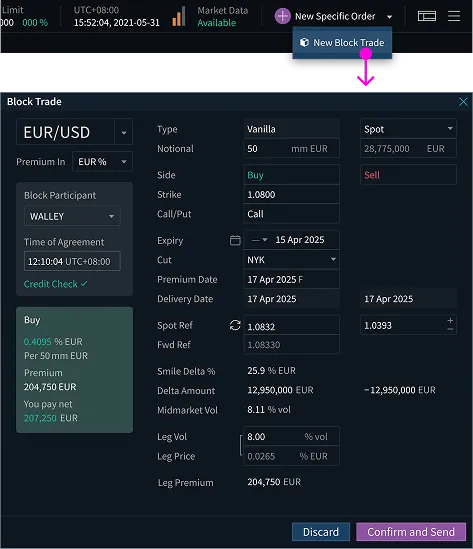
Task: Open the hamburger menu icon
Action: [454, 16]
